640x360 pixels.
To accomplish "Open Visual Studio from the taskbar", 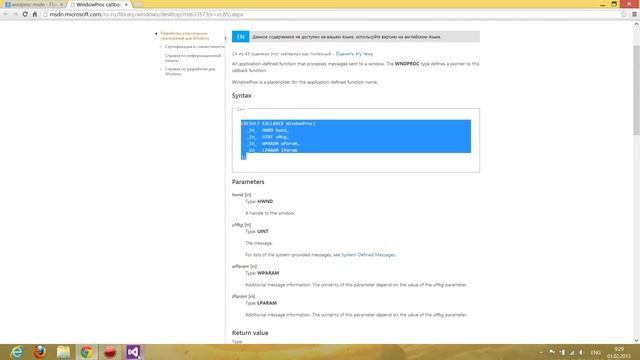I will [x=133, y=352].
